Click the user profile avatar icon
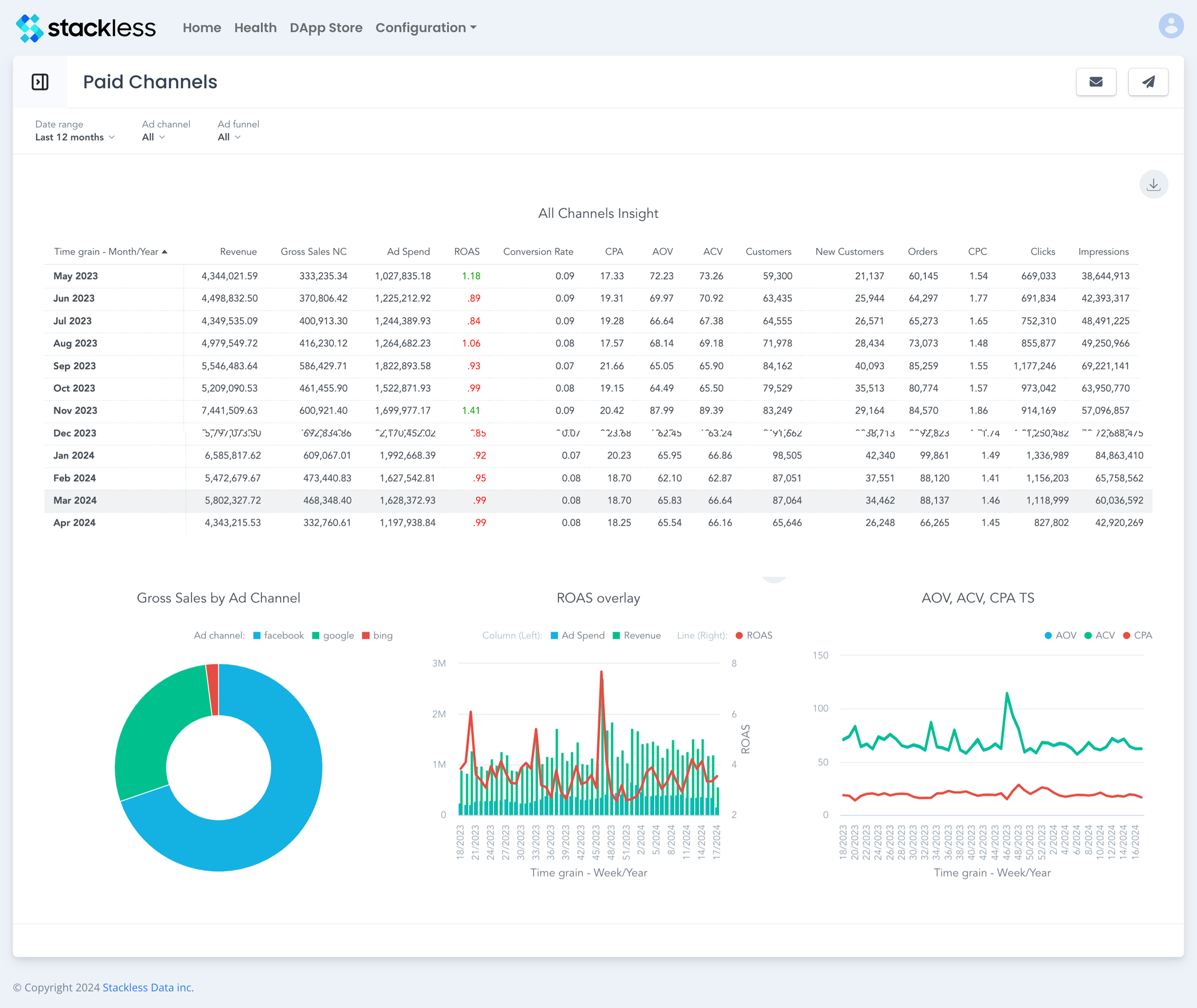 [1171, 25]
